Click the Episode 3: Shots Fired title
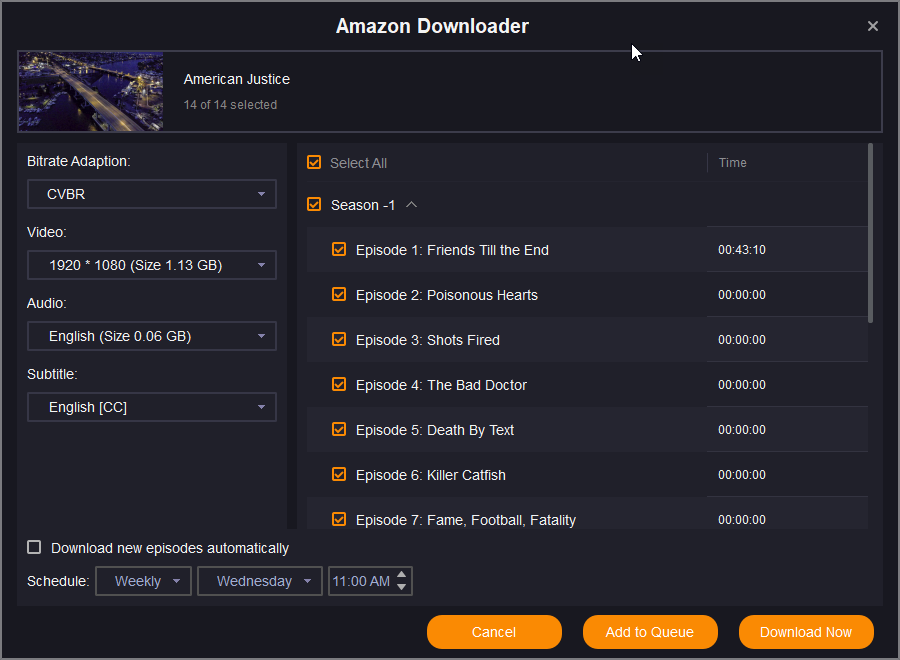The height and width of the screenshot is (660, 900). [x=428, y=340]
